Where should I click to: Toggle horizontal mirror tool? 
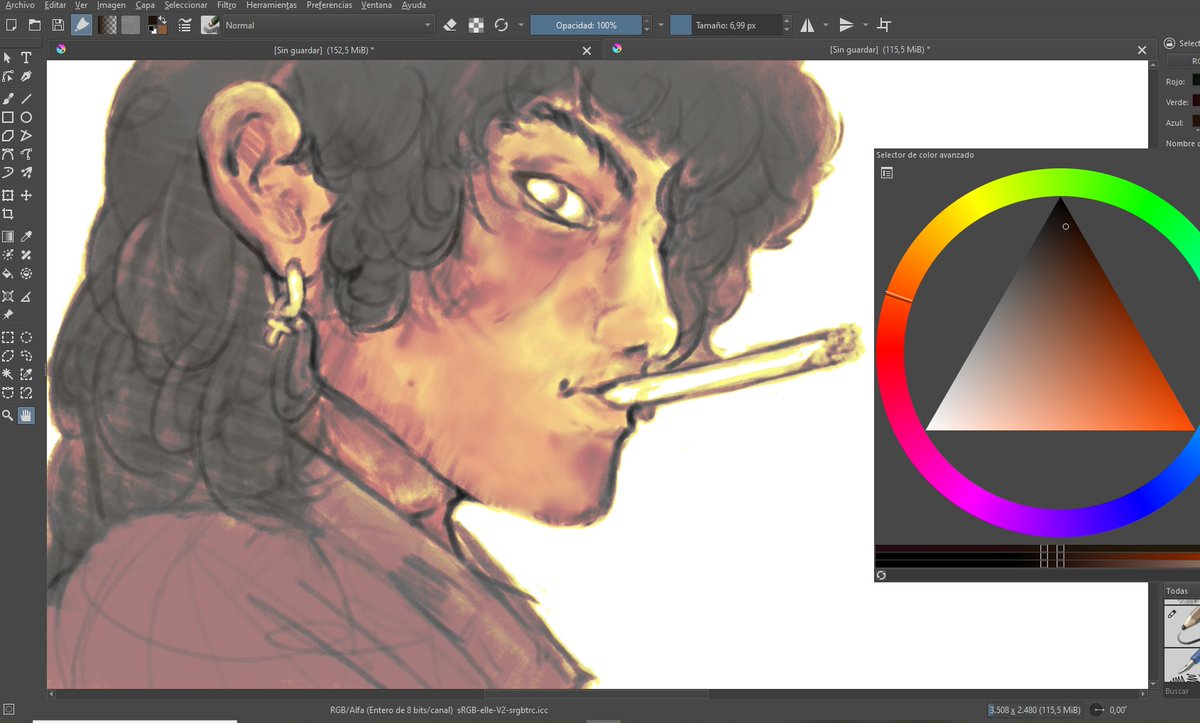pyautogui.click(x=806, y=24)
